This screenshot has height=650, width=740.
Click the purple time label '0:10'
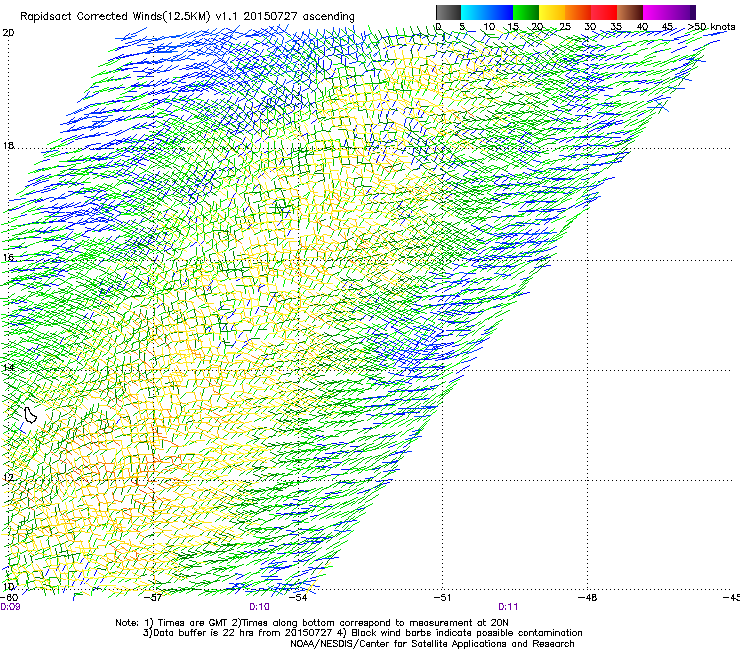point(259,607)
